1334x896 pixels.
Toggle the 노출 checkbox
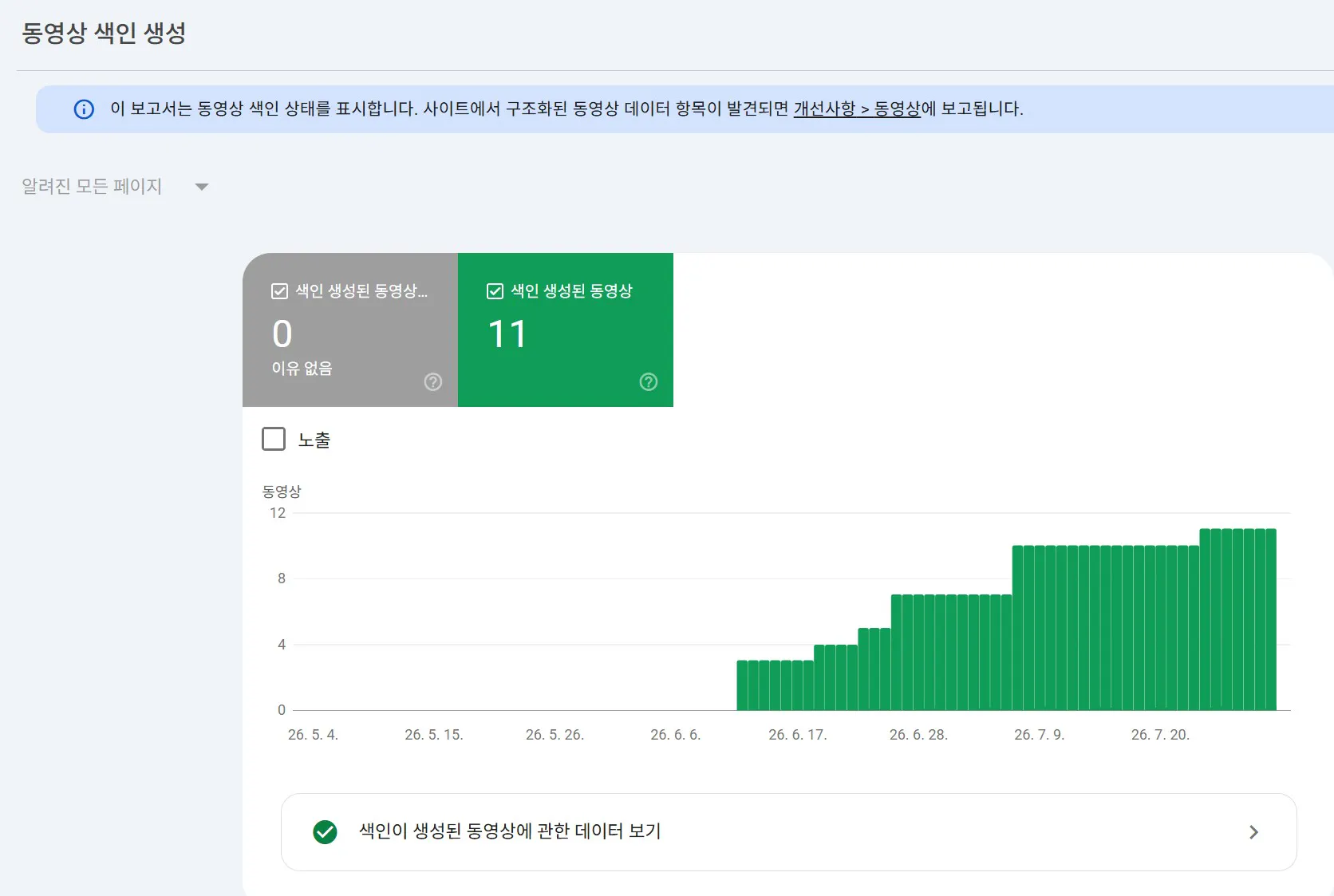tap(274, 439)
